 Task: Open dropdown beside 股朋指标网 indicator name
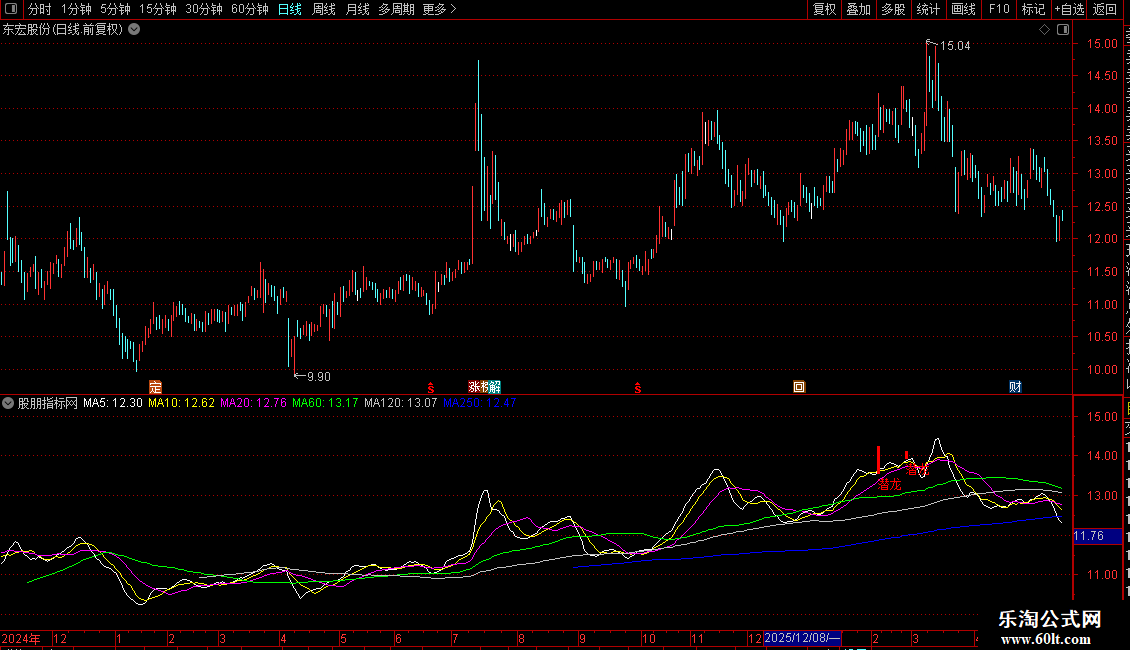(x=8, y=404)
